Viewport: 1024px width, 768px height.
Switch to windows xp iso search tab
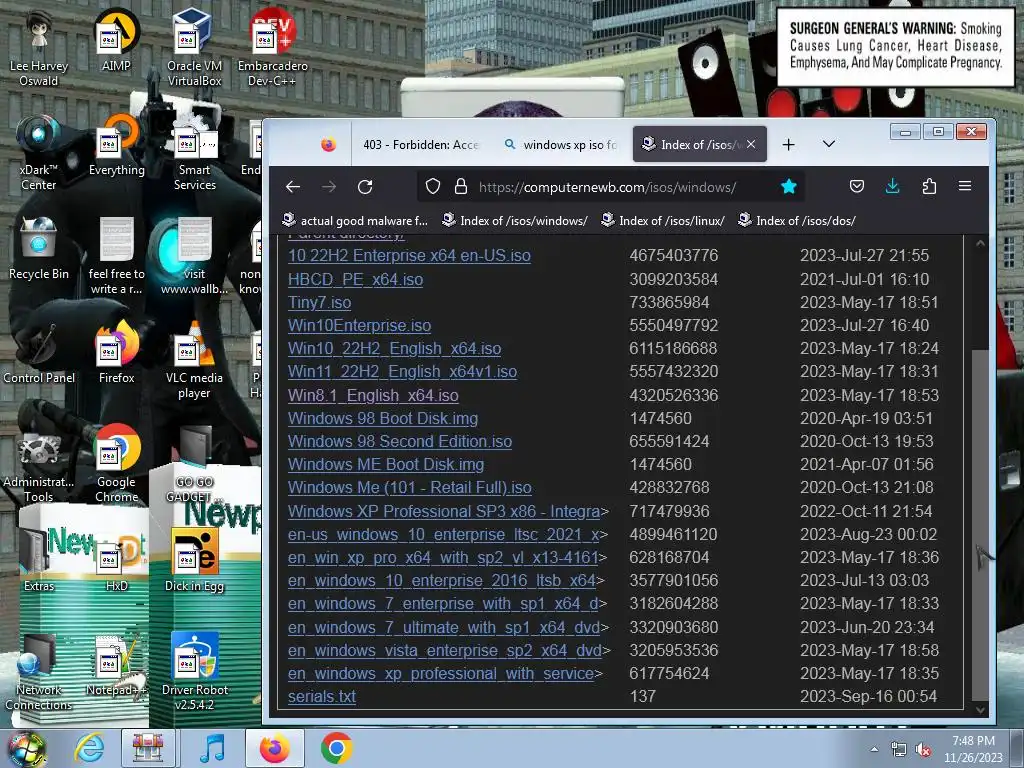point(560,144)
